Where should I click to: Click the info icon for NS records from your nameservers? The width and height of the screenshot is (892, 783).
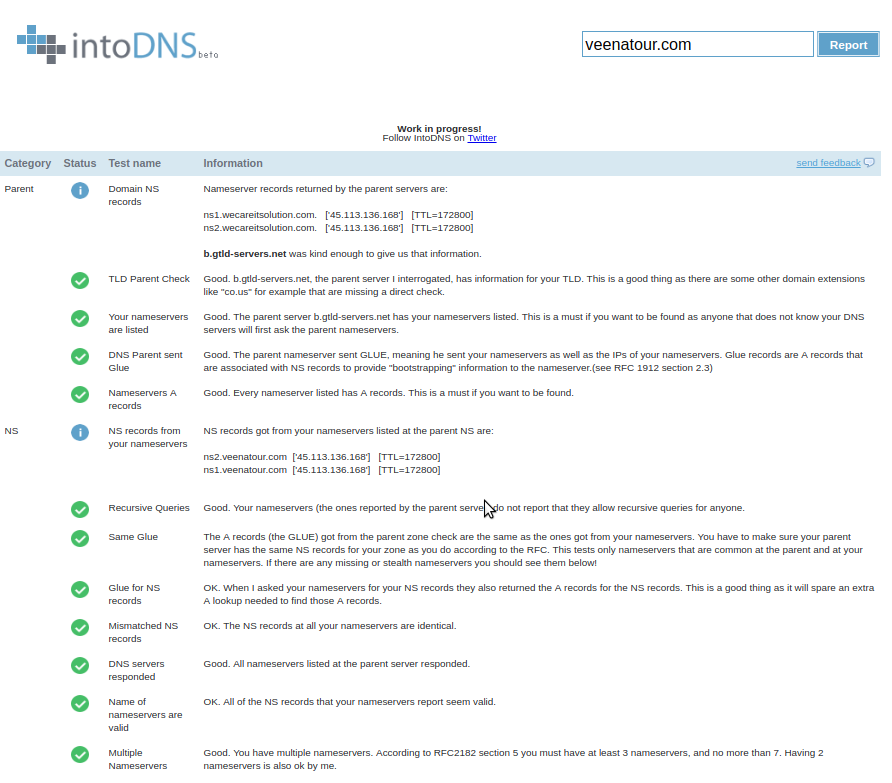[x=80, y=432]
